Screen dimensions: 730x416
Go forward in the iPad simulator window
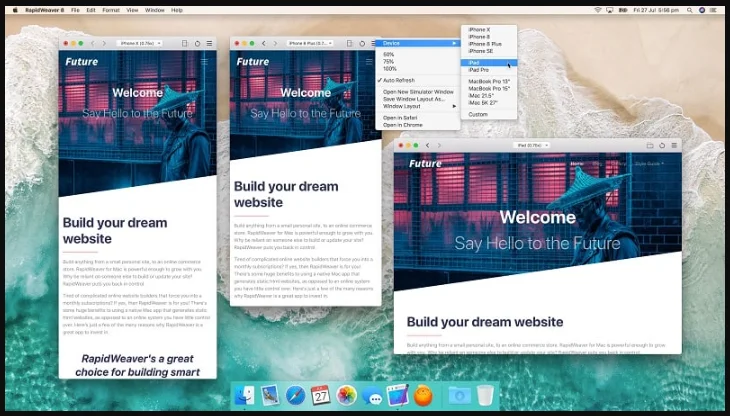point(439,146)
